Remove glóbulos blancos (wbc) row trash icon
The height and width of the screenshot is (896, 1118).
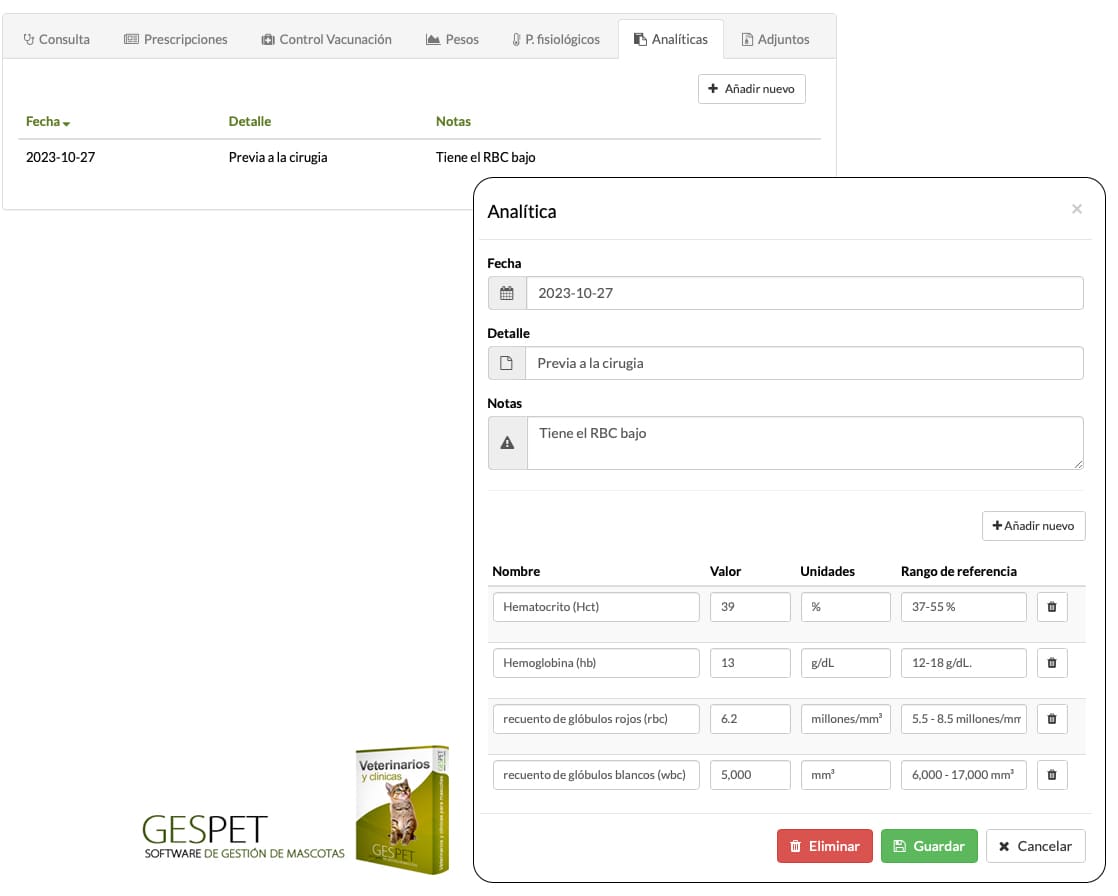(x=1052, y=775)
